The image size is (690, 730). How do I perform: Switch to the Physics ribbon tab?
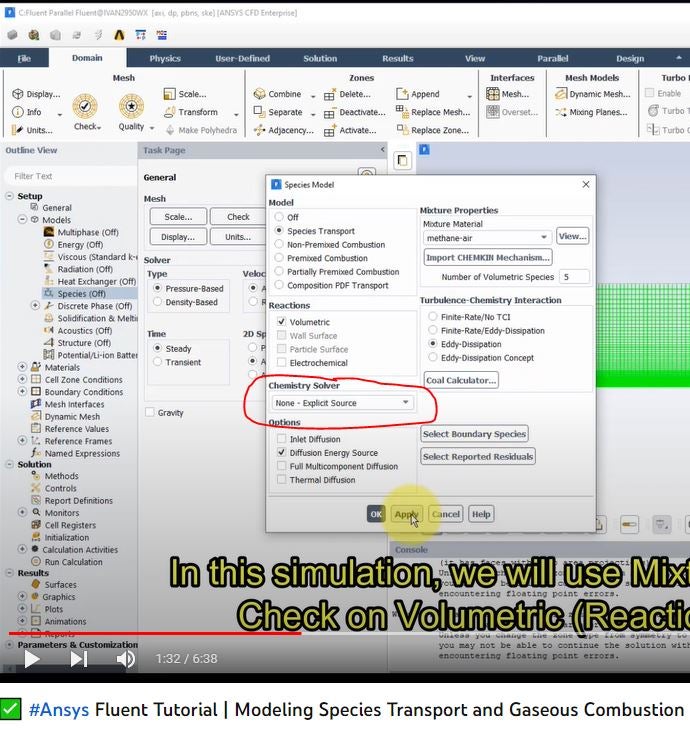(165, 58)
